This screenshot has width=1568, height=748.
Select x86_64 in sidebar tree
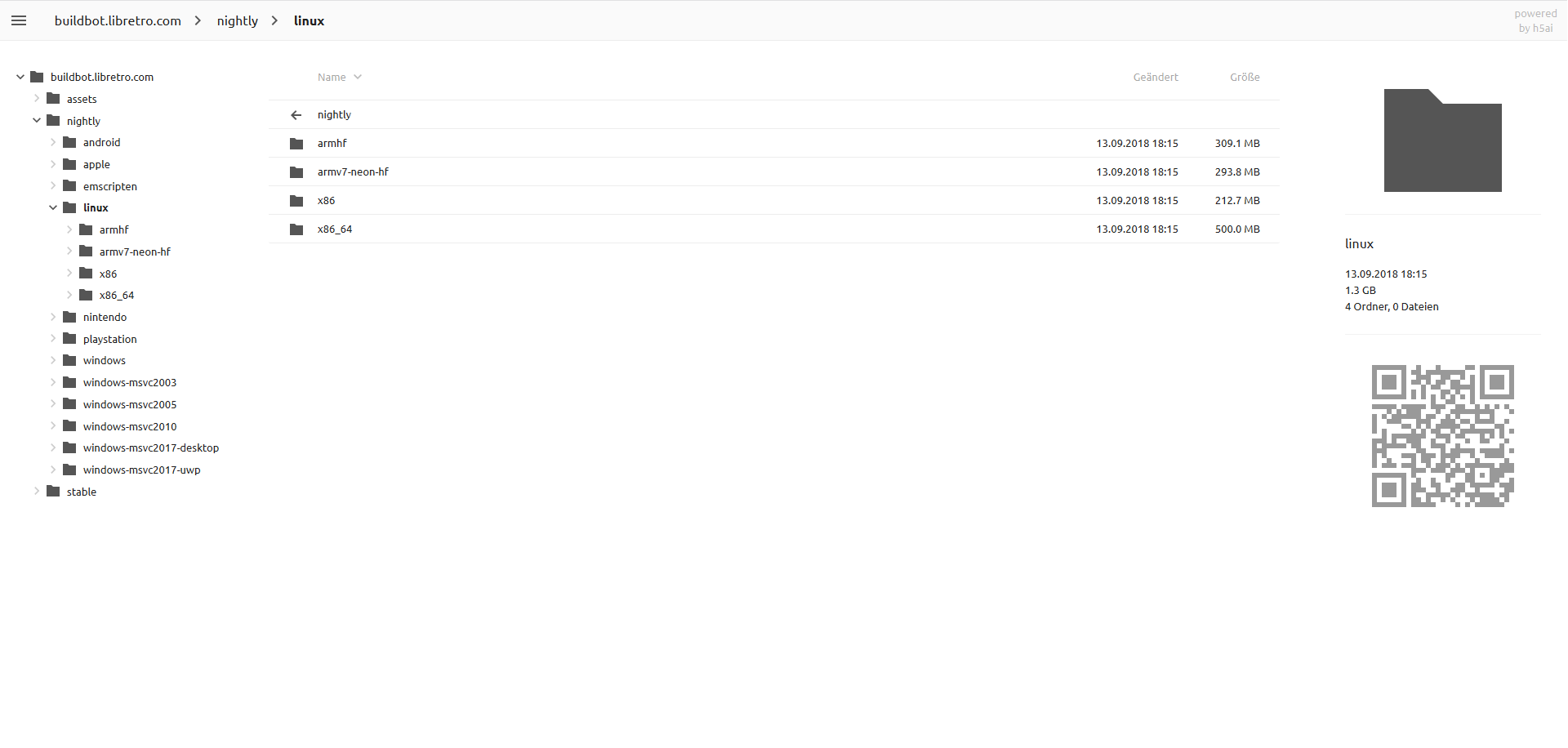(117, 295)
